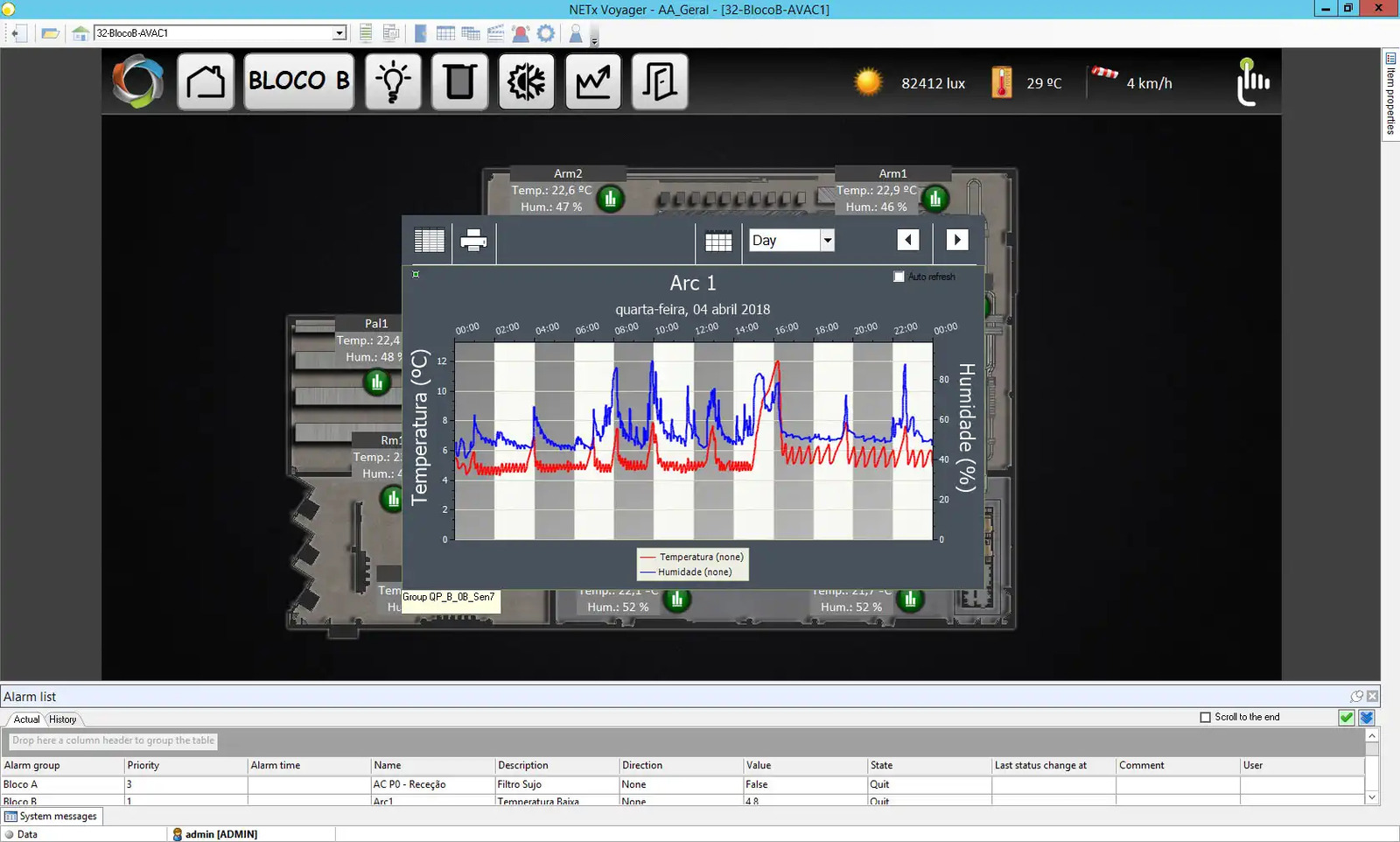Show chart data as table

(429, 241)
